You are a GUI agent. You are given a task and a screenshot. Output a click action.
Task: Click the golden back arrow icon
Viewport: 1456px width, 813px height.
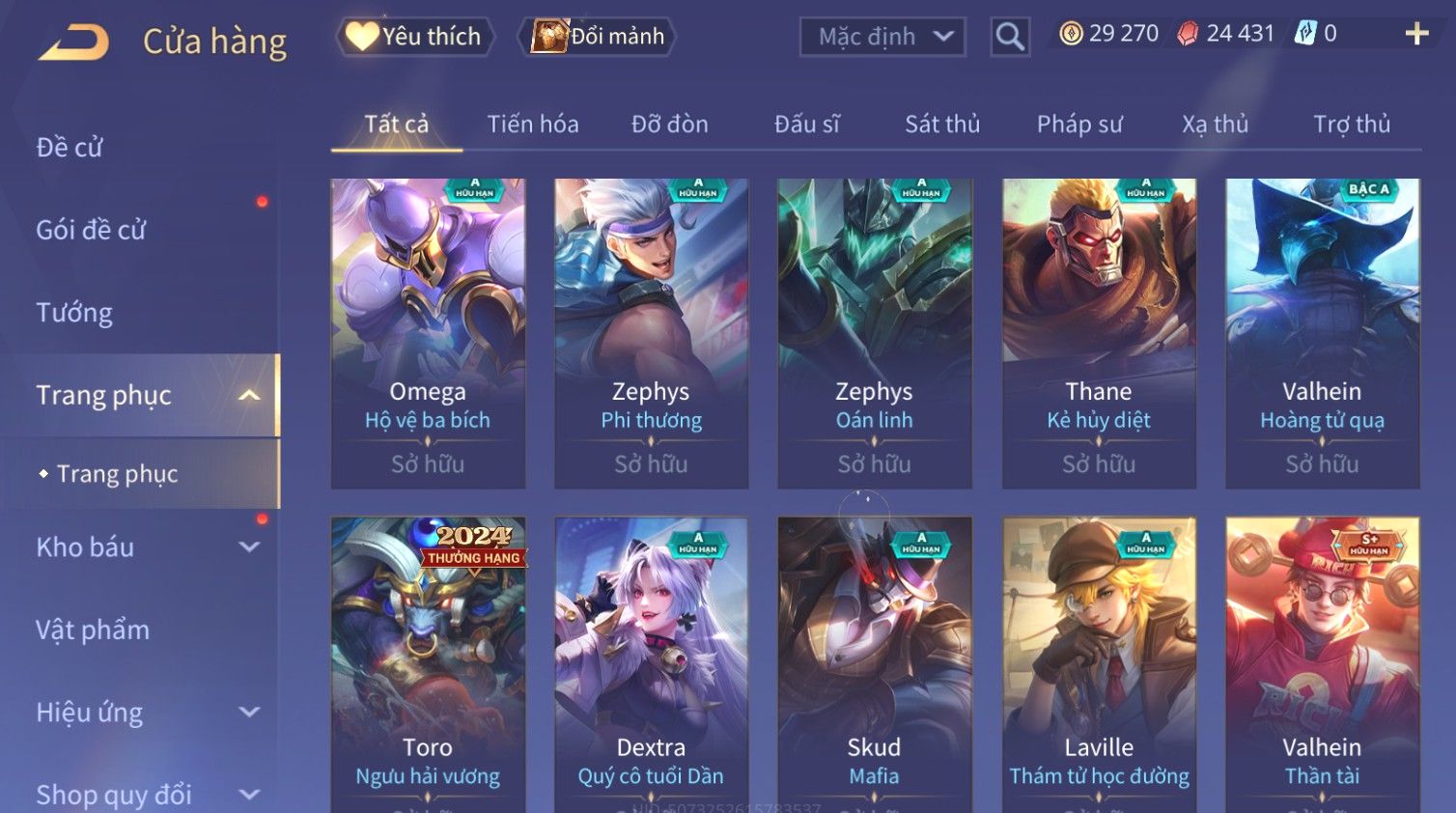pos(74,42)
